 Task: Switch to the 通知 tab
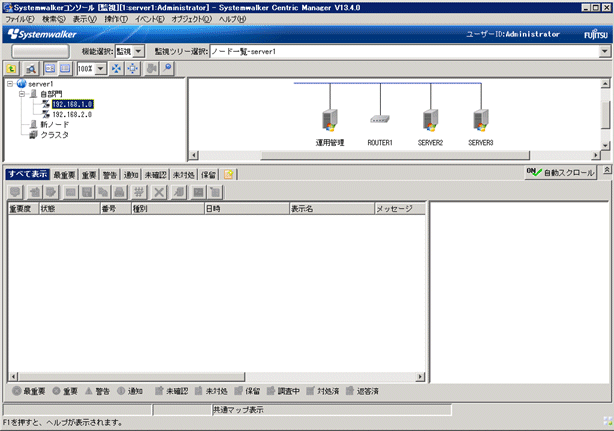coord(131,175)
